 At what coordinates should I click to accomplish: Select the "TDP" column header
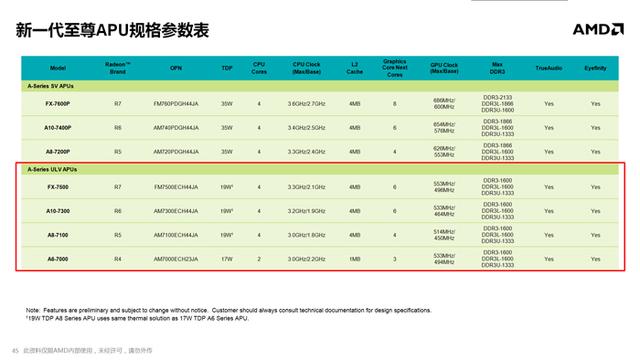coord(227,68)
